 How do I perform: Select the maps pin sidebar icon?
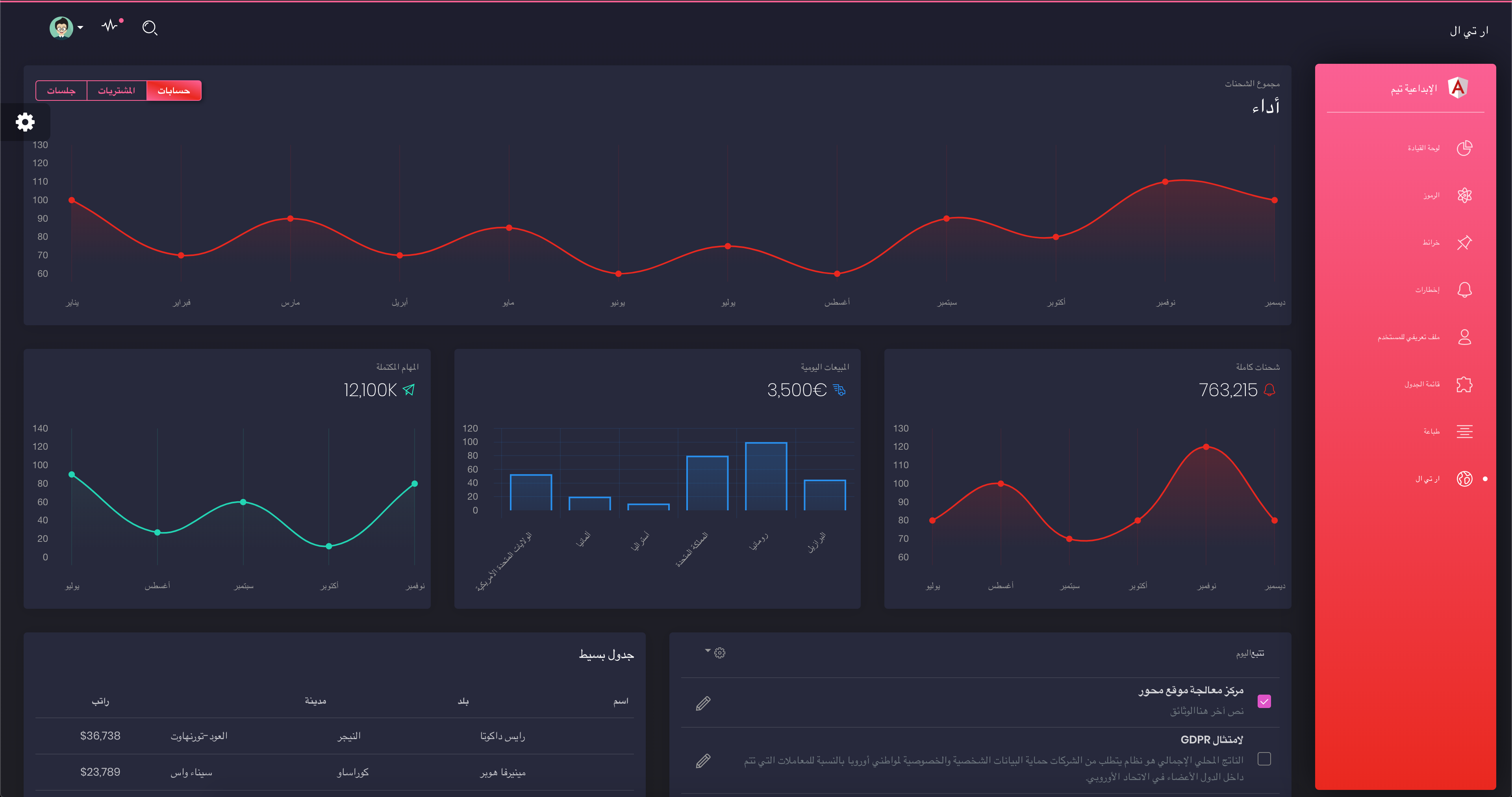coord(1464,243)
